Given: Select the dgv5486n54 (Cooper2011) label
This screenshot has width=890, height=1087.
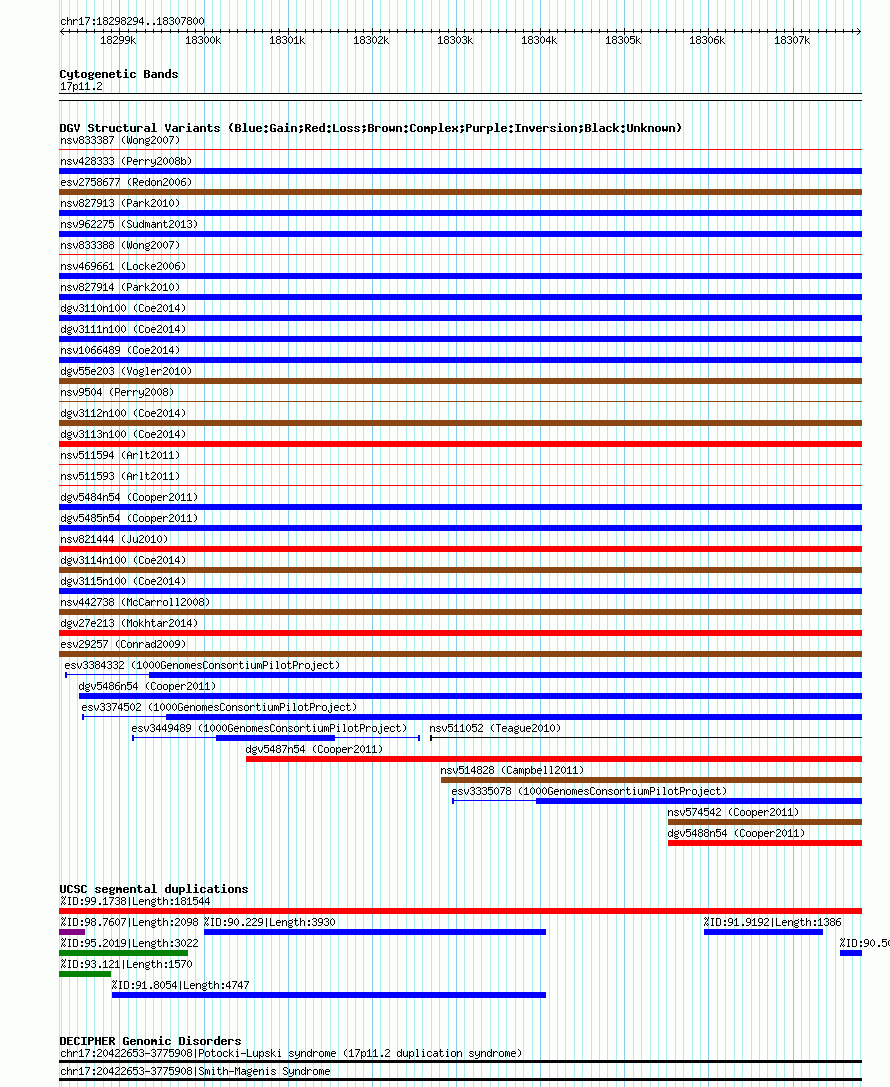Looking at the screenshot, I should (148, 687).
